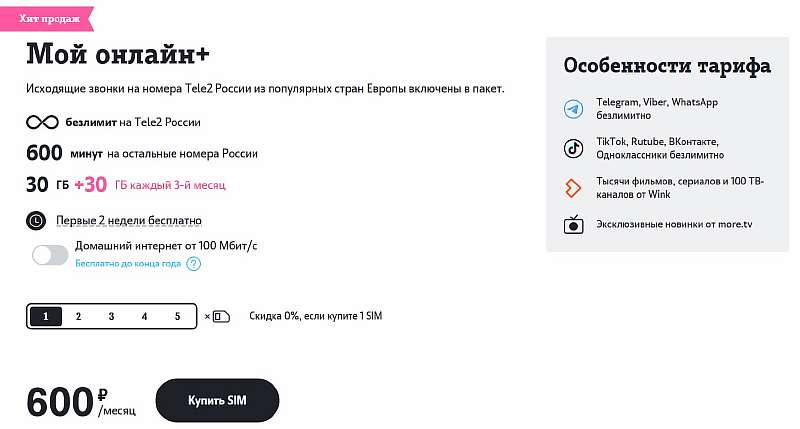Click the Telegram icon in tariff features
Screen dimensions: 800x429
click(574, 108)
